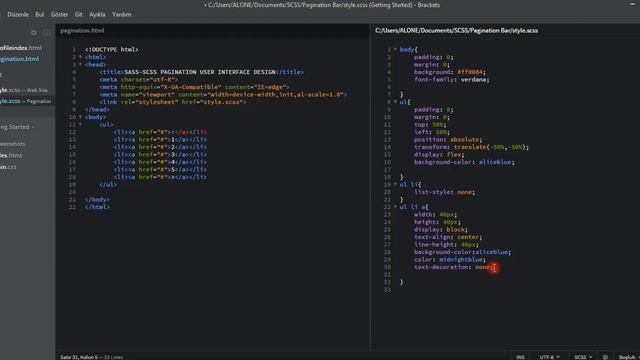The width and height of the screenshot is (640, 360).
Task: Collapse the <ul> tag on line 11
Action: pyautogui.click(x=80, y=124)
